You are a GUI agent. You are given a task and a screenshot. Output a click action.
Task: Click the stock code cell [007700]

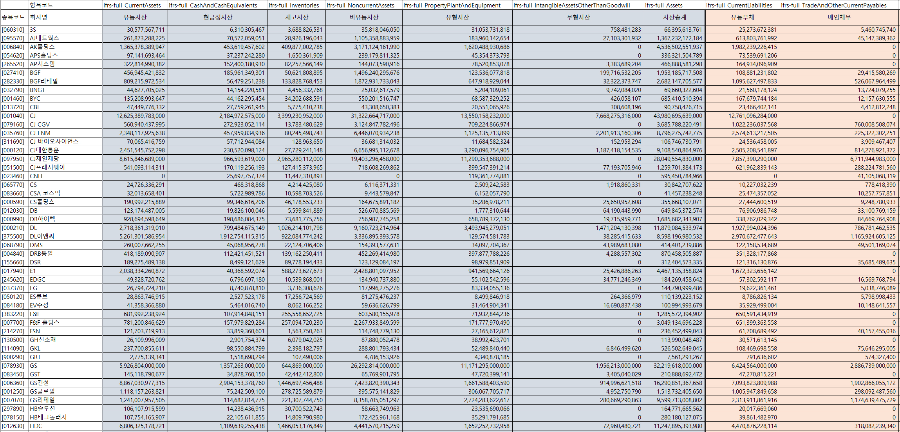[x=14, y=322]
